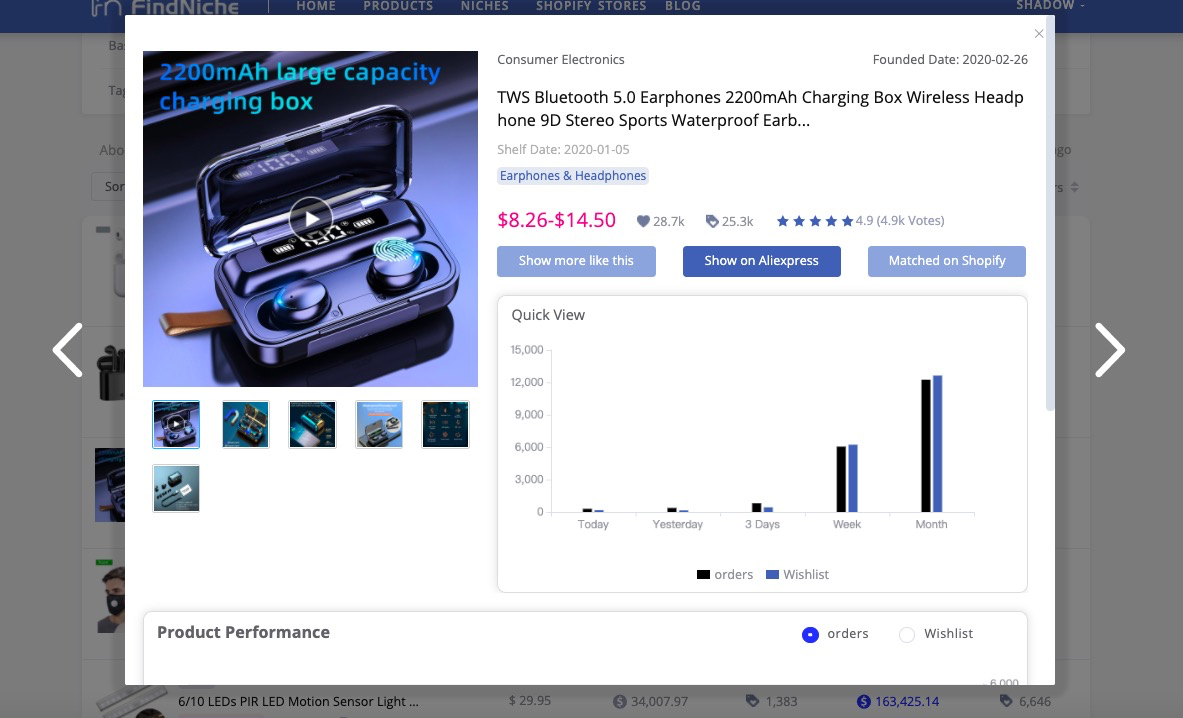Click the Week wishlist bar in chart
Viewport: 1183px width, 718px height.
point(853,478)
